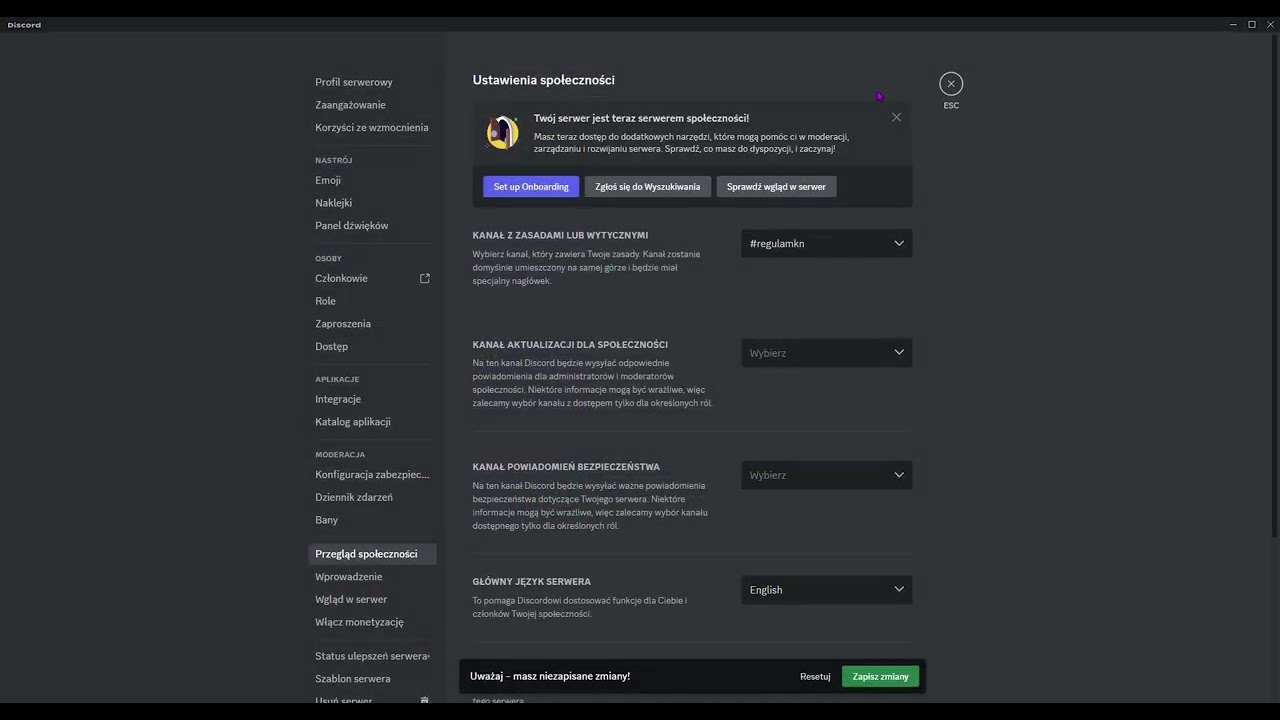Image resolution: width=1280 pixels, height=720 pixels.
Task: Click 'KANAŁ Z ZASADAMI LUB WYTYCZNYMI' label
Action: (560, 235)
